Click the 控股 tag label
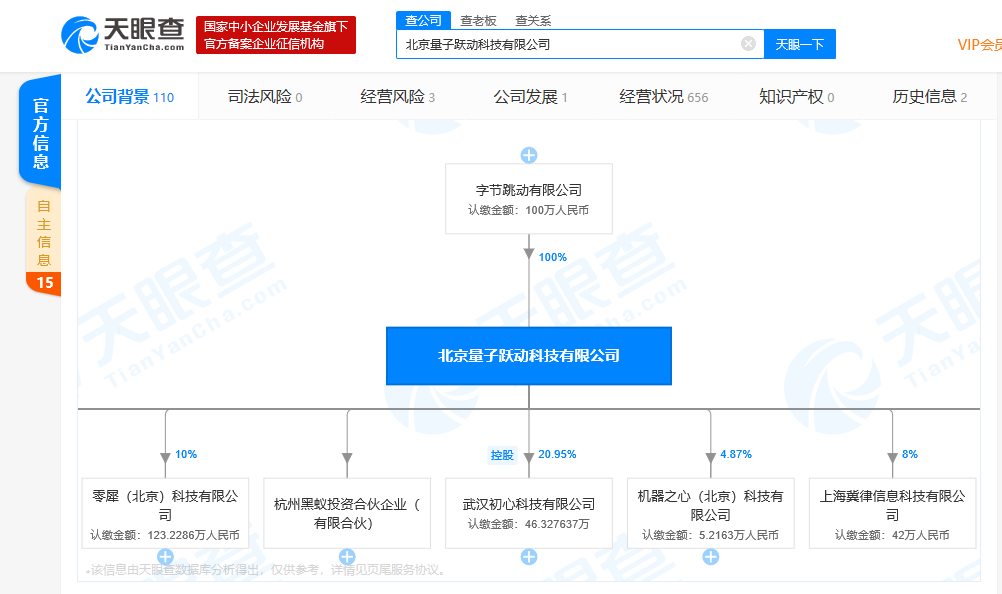1002x594 pixels. coord(502,455)
